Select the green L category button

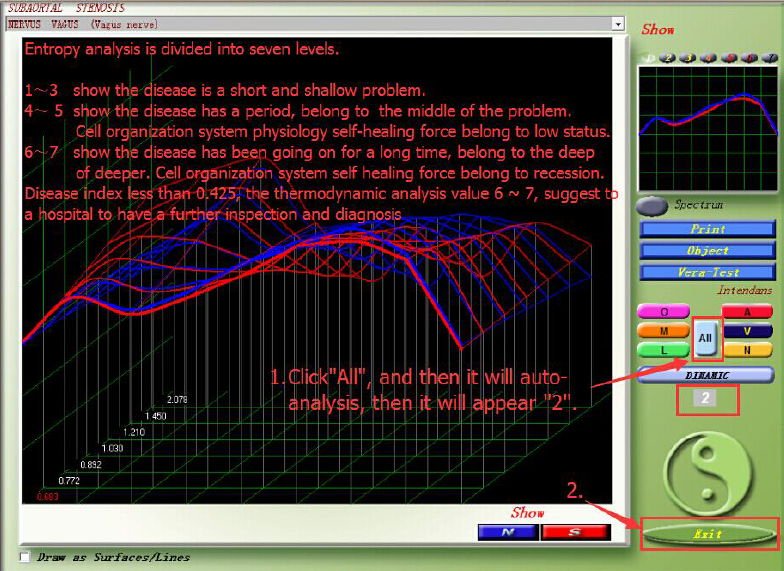664,350
